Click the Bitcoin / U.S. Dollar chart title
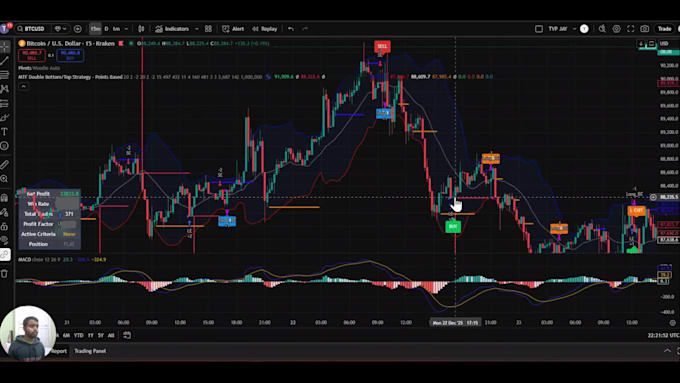Screen dimensions: 680x383 click(x=70, y=43)
